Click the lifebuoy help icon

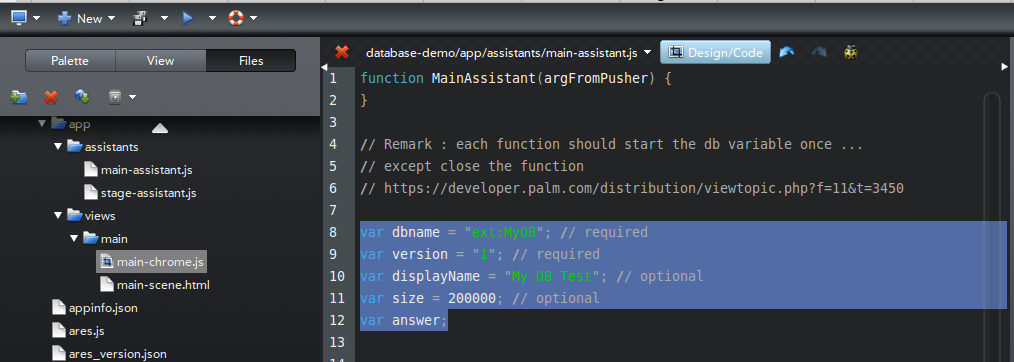click(236, 18)
